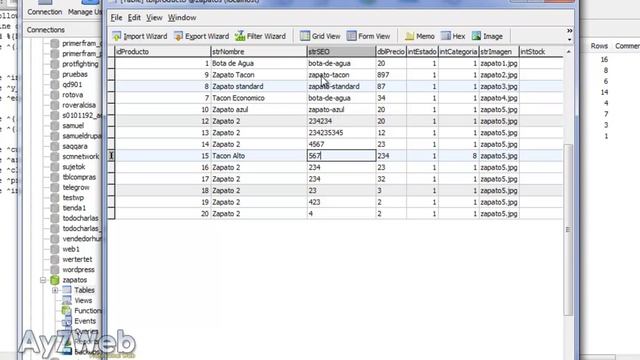Click the 234235345 SEO cell
This screenshot has width=640, height=360.
click(341, 133)
